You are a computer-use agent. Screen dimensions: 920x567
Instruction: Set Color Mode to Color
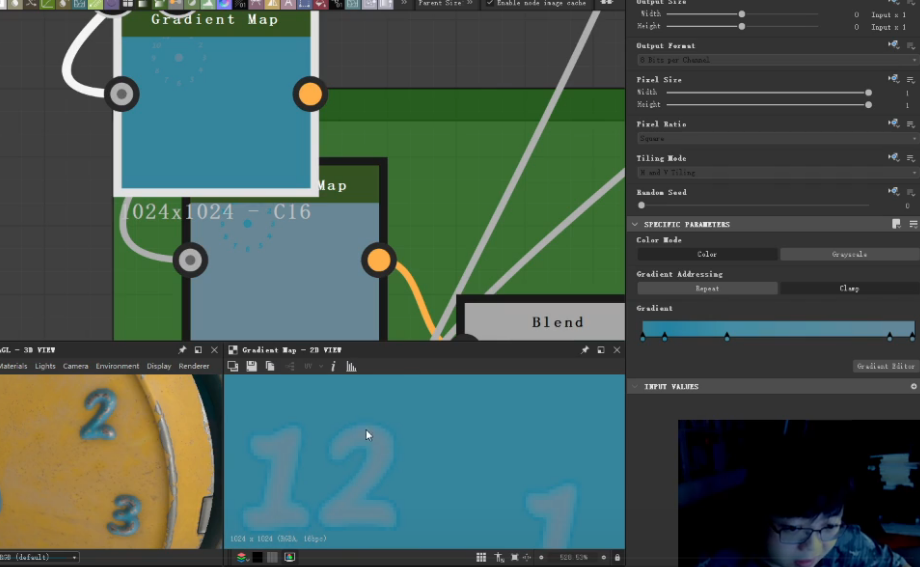tap(707, 254)
